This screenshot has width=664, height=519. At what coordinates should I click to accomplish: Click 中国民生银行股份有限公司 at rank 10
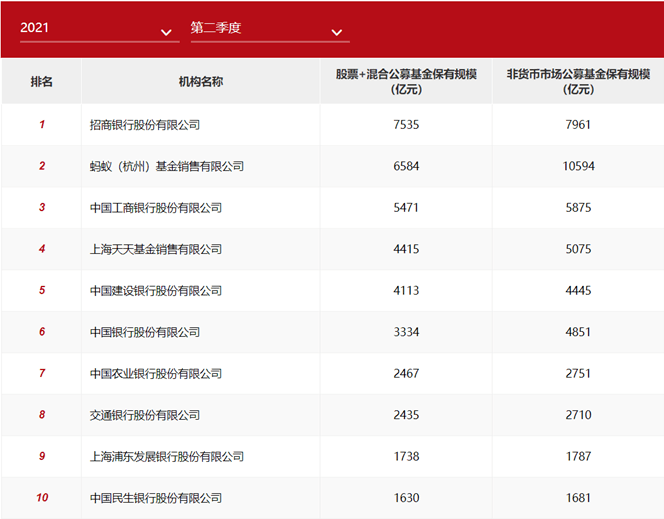[x=156, y=498]
